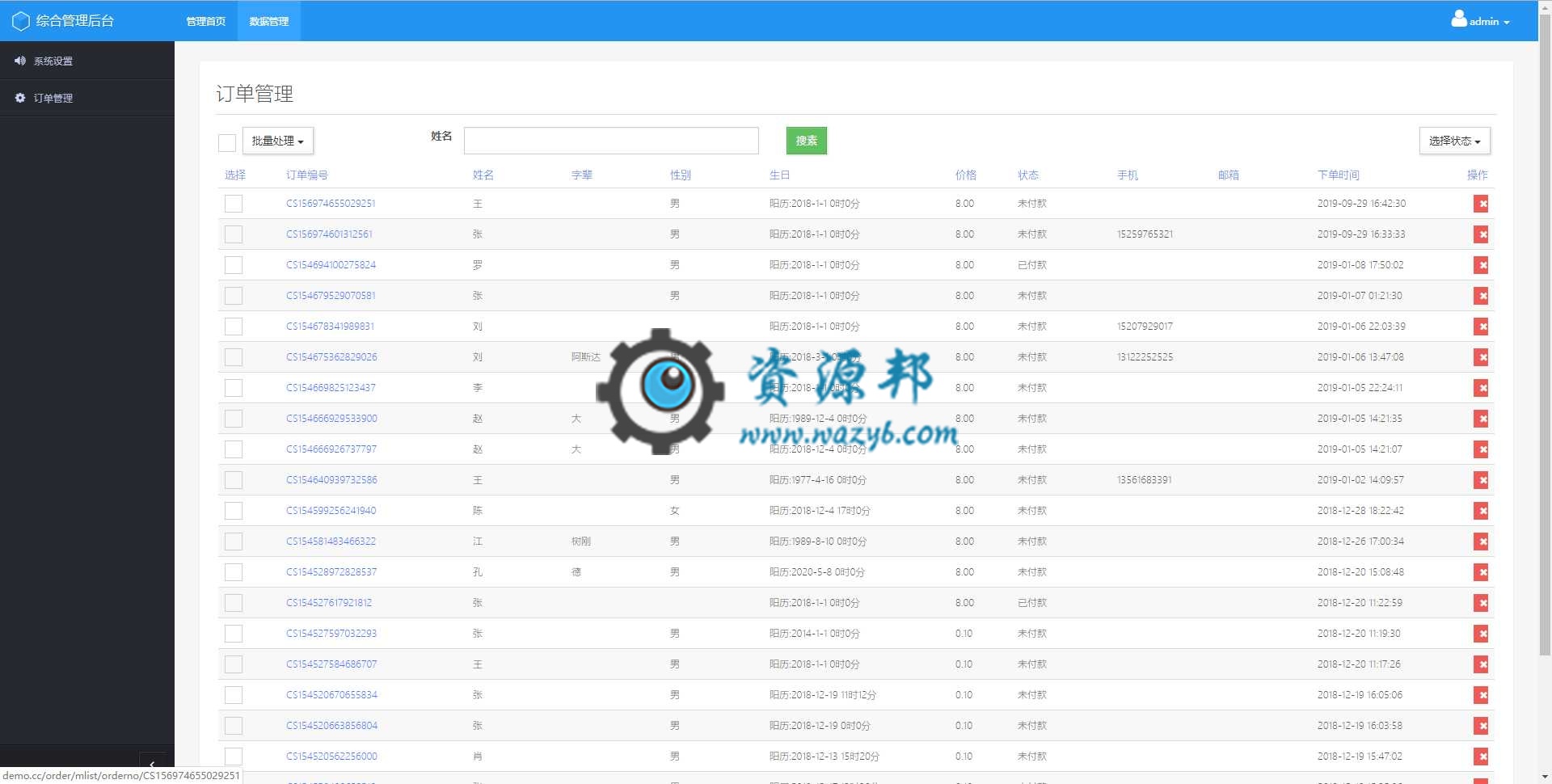1552x784 pixels.
Task: Click the speaker icon beside 系统设置
Action: click(20, 61)
